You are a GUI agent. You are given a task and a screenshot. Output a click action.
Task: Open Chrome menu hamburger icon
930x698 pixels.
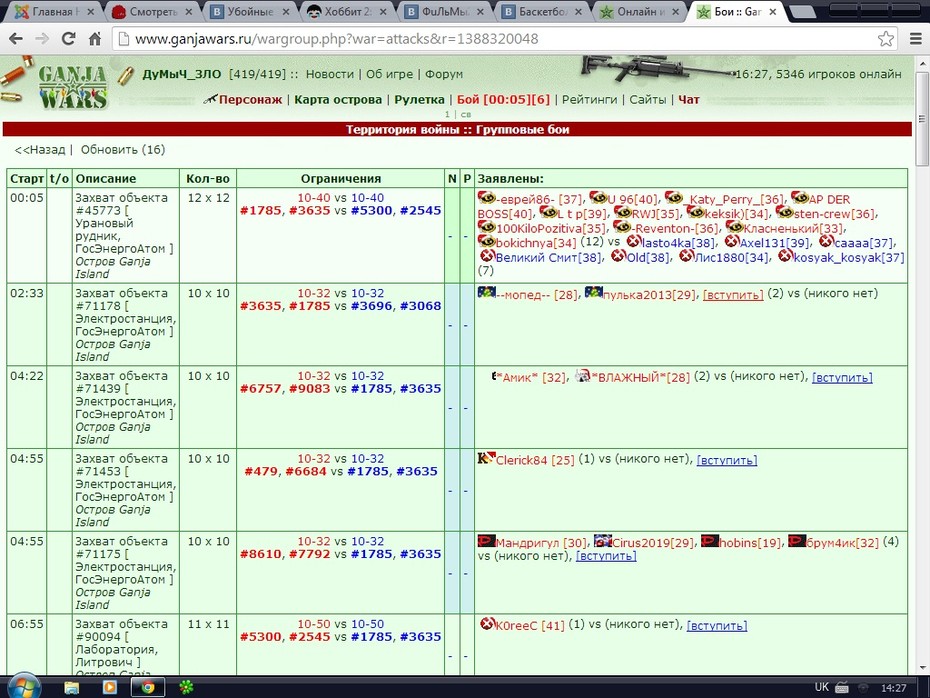(916, 39)
